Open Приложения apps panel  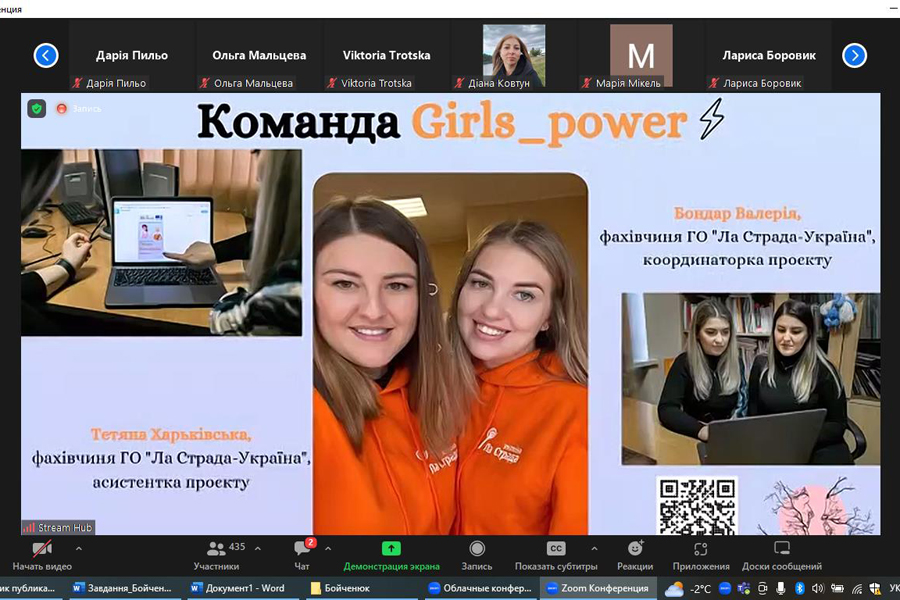pos(701,556)
